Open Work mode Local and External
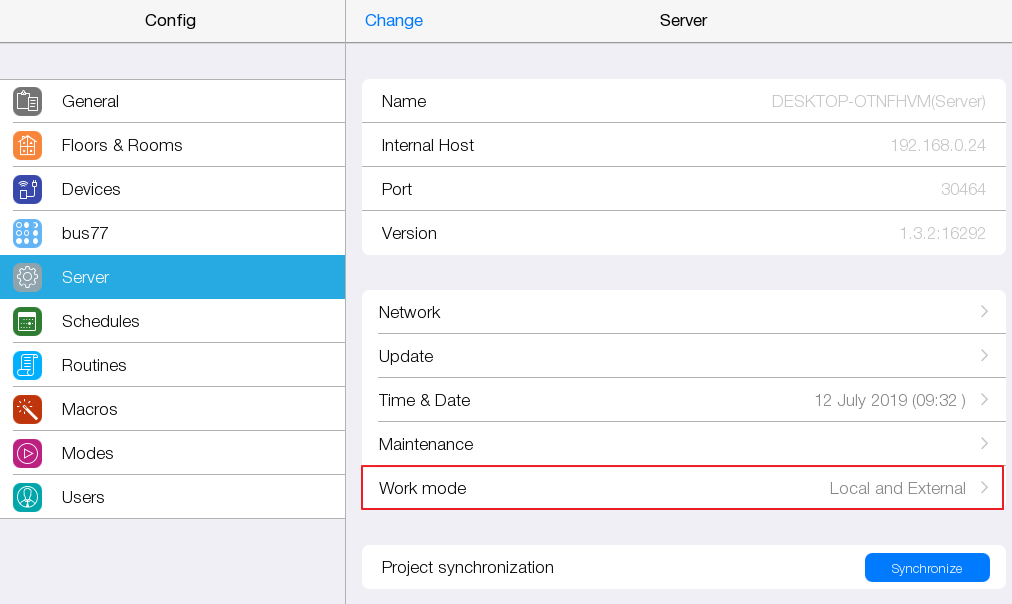1012x604 pixels. 683,488
